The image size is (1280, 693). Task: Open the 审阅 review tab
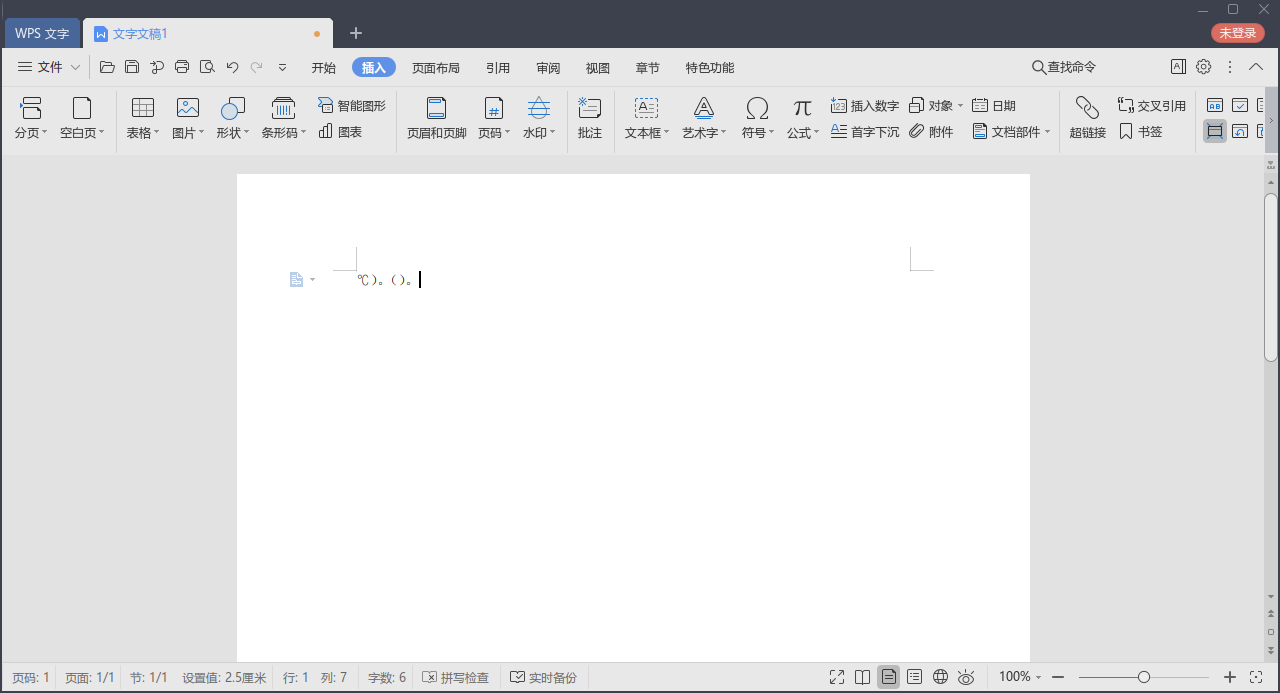[548, 68]
